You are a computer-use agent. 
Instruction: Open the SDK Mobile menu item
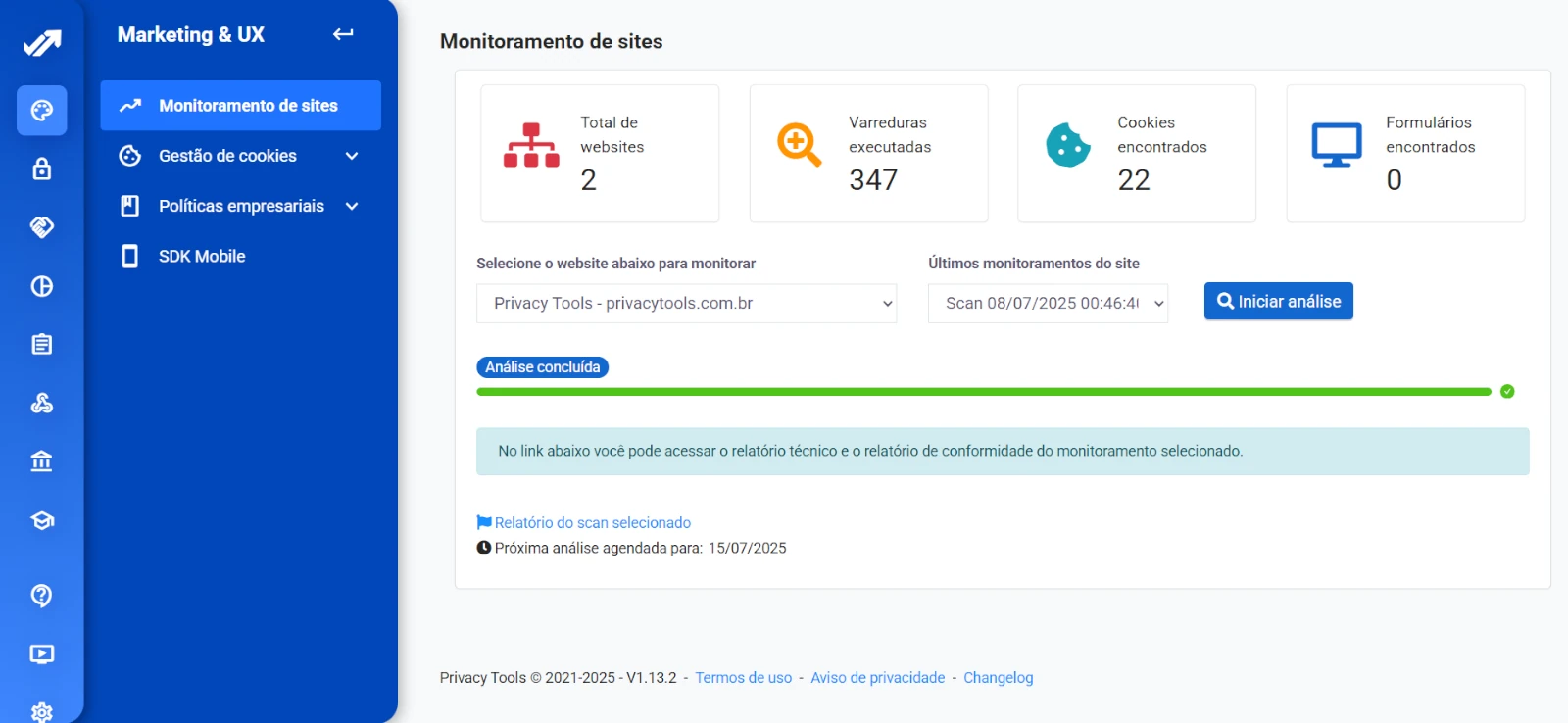tap(202, 257)
